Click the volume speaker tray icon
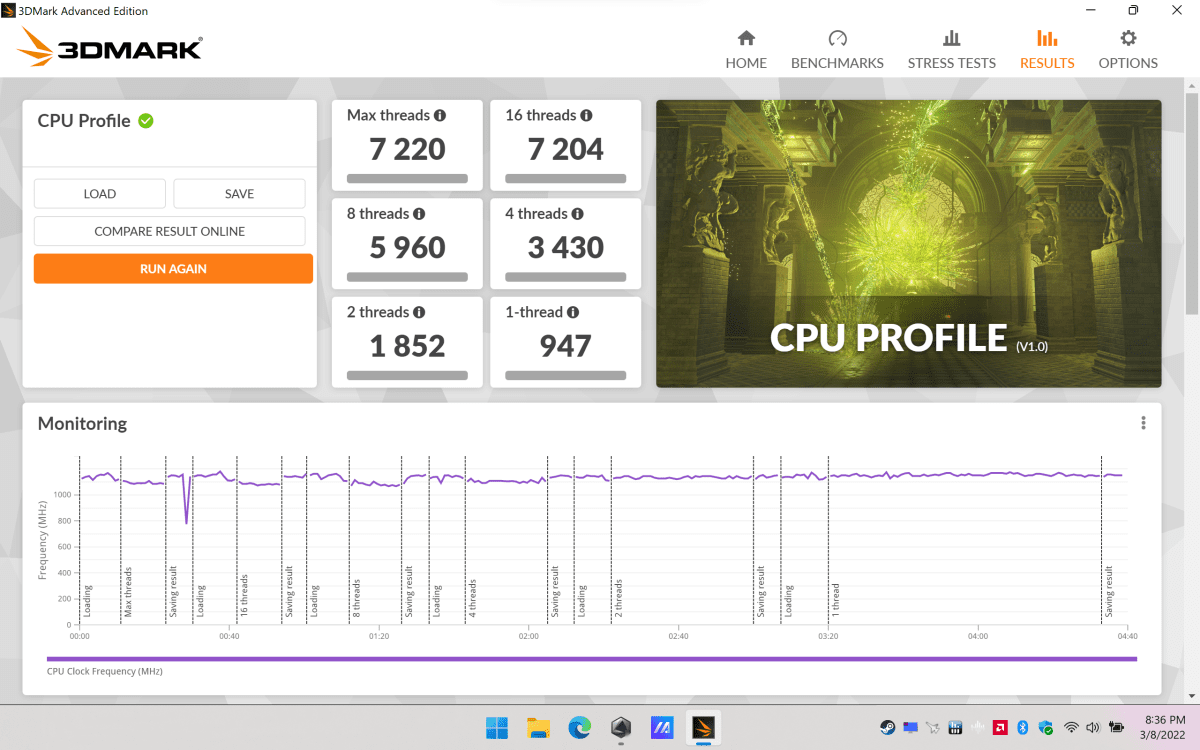The width and height of the screenshot is (1200, 750). click(1093, 727)
